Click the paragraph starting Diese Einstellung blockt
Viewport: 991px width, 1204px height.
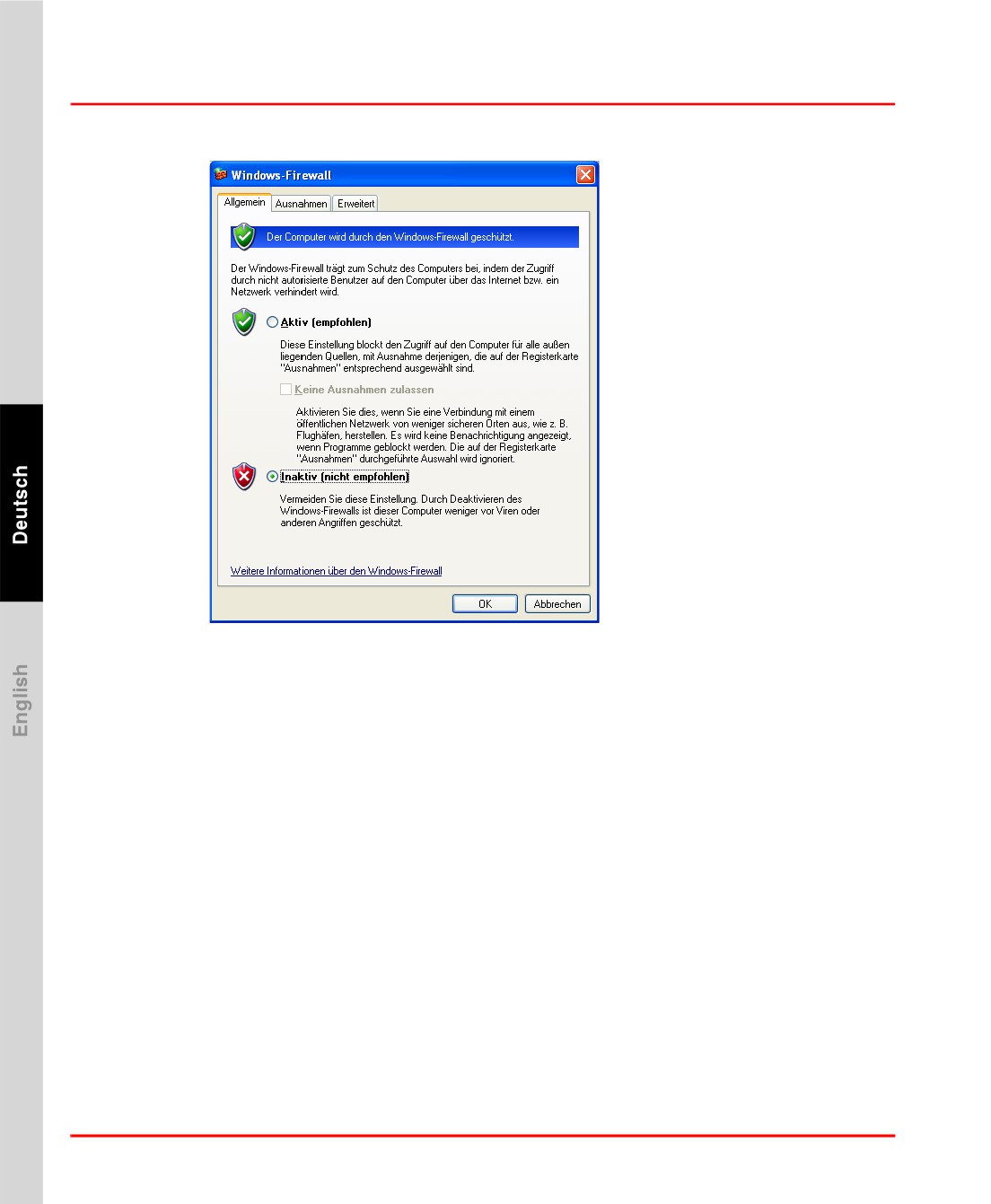pos(429,356)
